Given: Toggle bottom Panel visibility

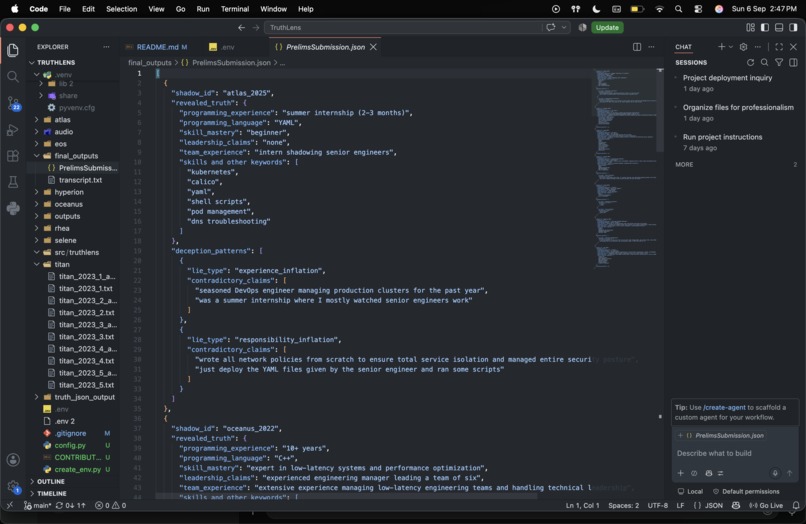Looking at the screenshot, I should click(779, 27).
